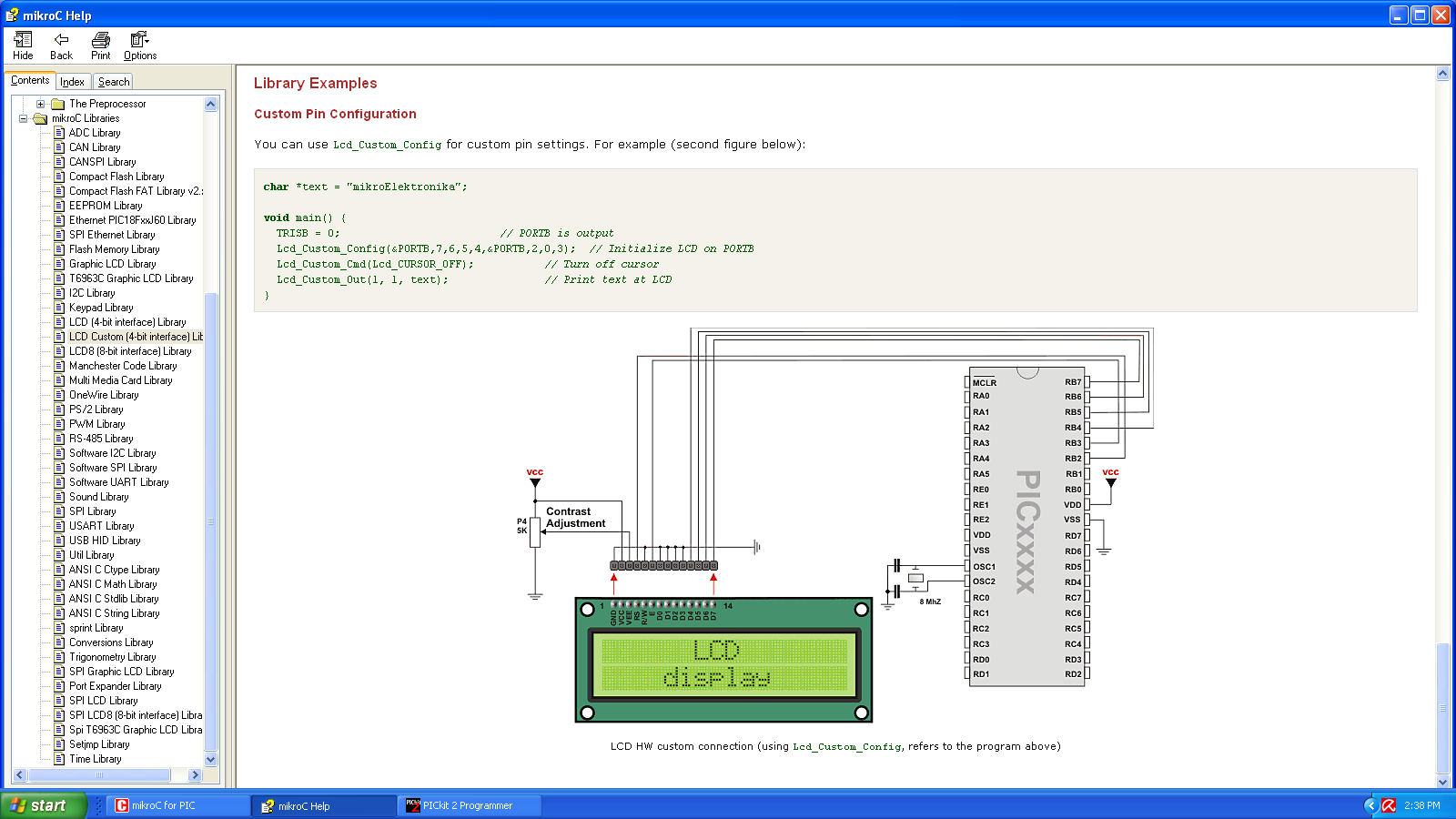Open LCD8 (8-bit interface) Library topic
The image size is (1456, 819).
[x=130, y=351]
